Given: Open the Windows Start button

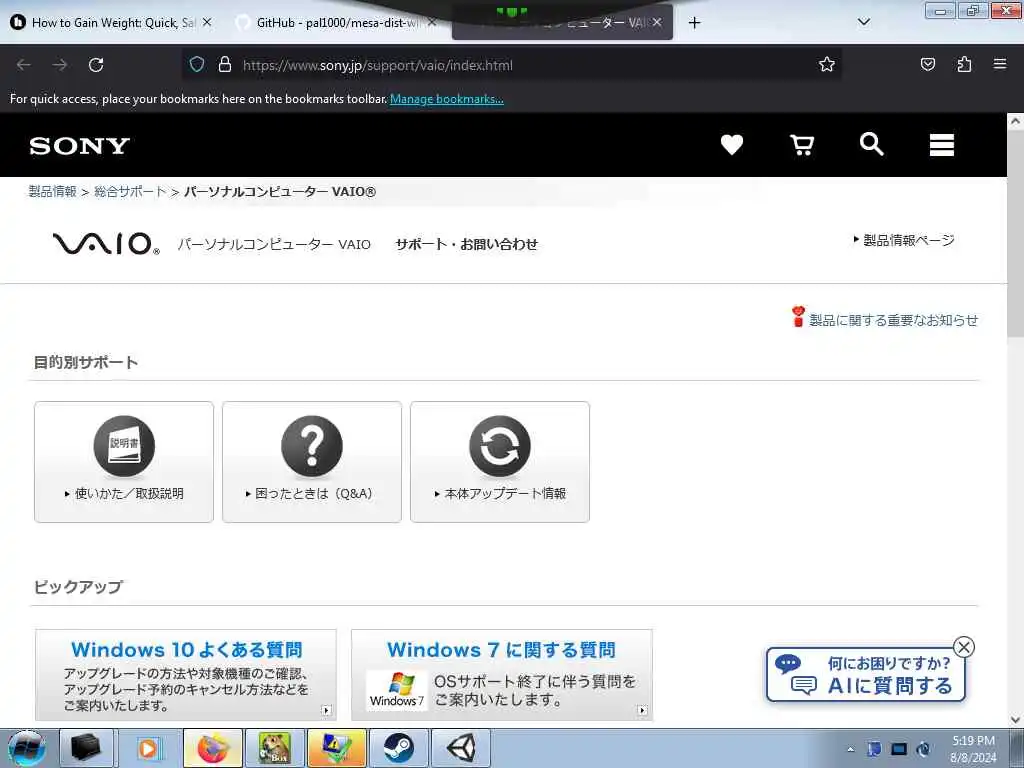Looking at the screenshot, I should [x=27, y=748].
